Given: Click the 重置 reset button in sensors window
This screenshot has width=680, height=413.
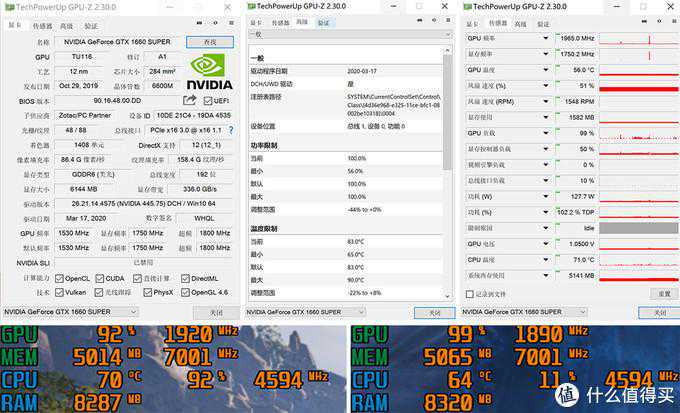Looking at the screenshot, I should (x=663, y=294).
